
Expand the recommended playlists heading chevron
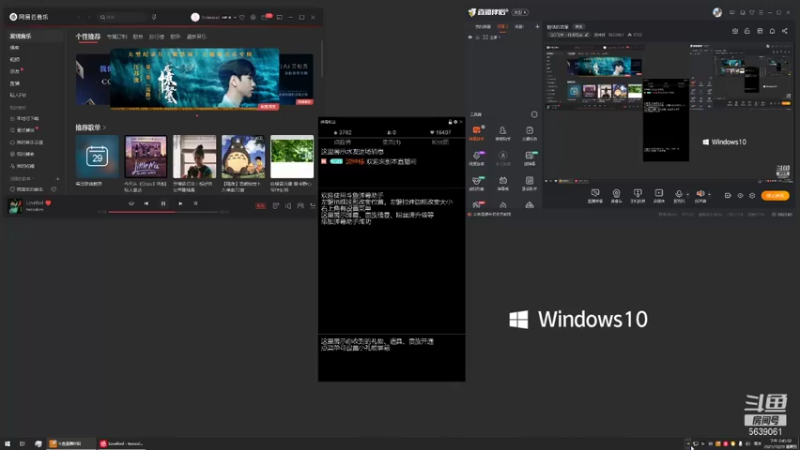[104, 128]
